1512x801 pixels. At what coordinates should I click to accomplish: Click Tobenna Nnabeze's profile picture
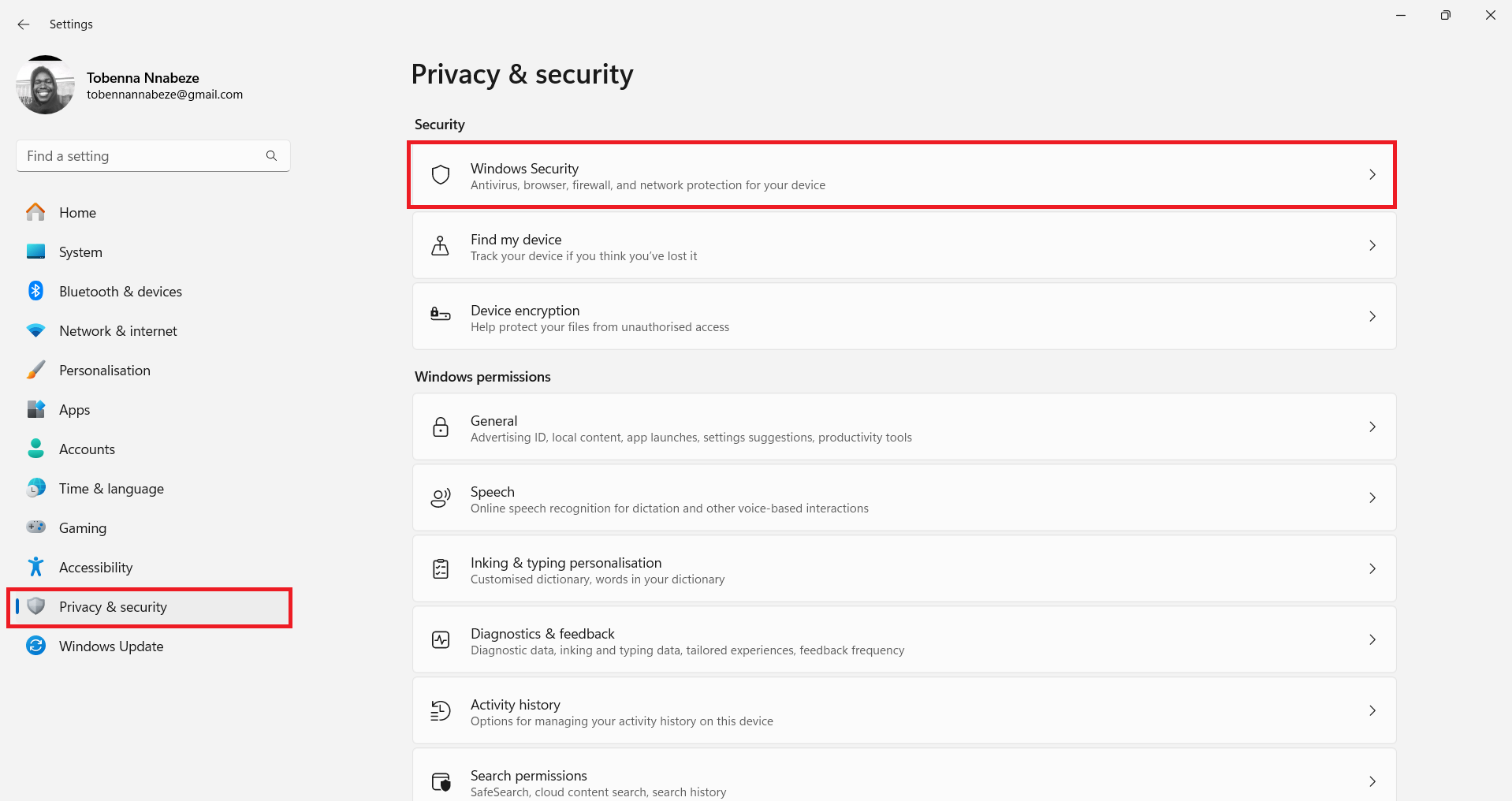pyautogui.click(x=45, y=84)
